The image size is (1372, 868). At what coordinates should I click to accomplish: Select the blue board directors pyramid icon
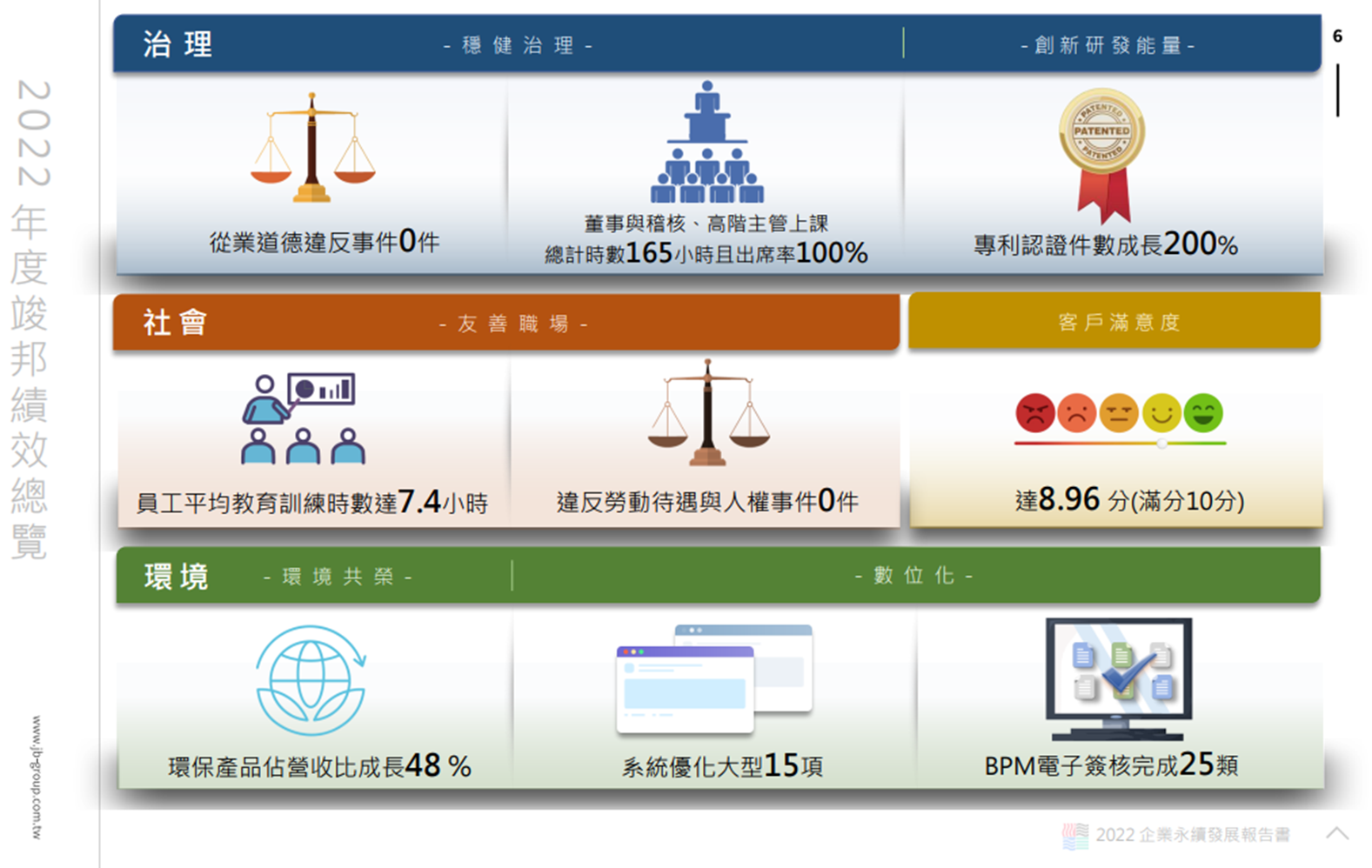click(706, 144)
